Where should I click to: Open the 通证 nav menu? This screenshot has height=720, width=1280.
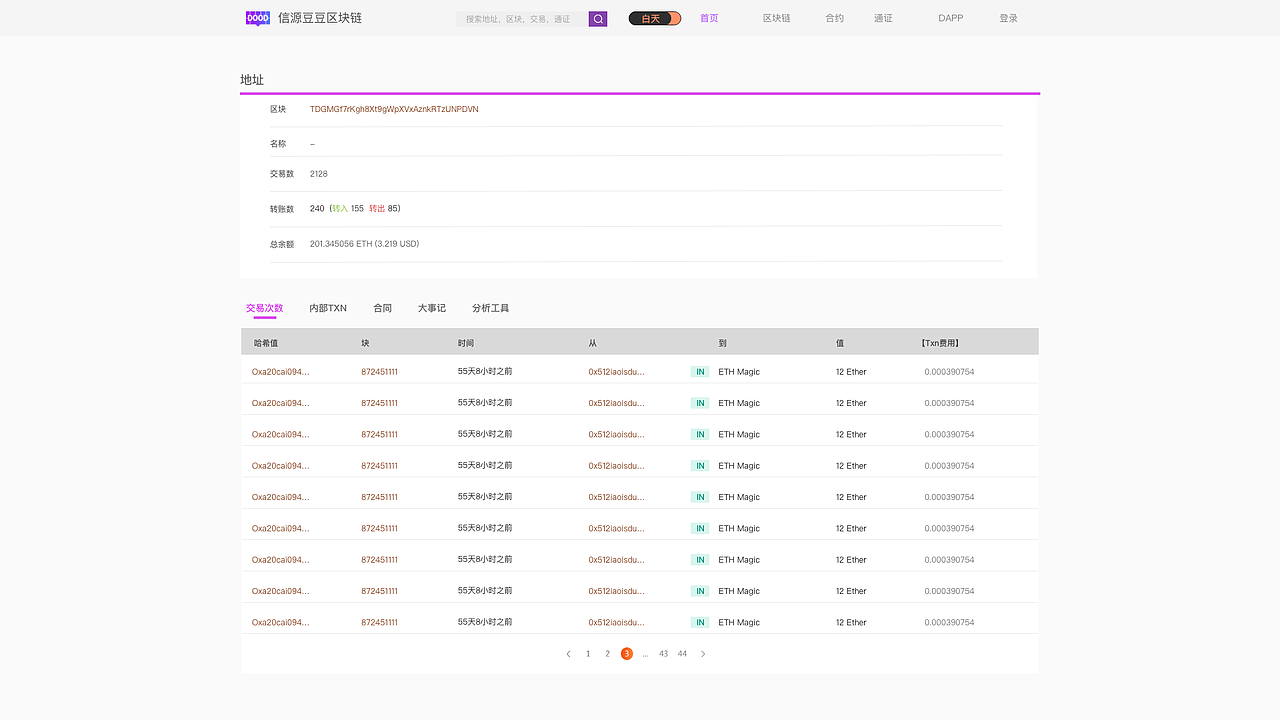point(883,19)
